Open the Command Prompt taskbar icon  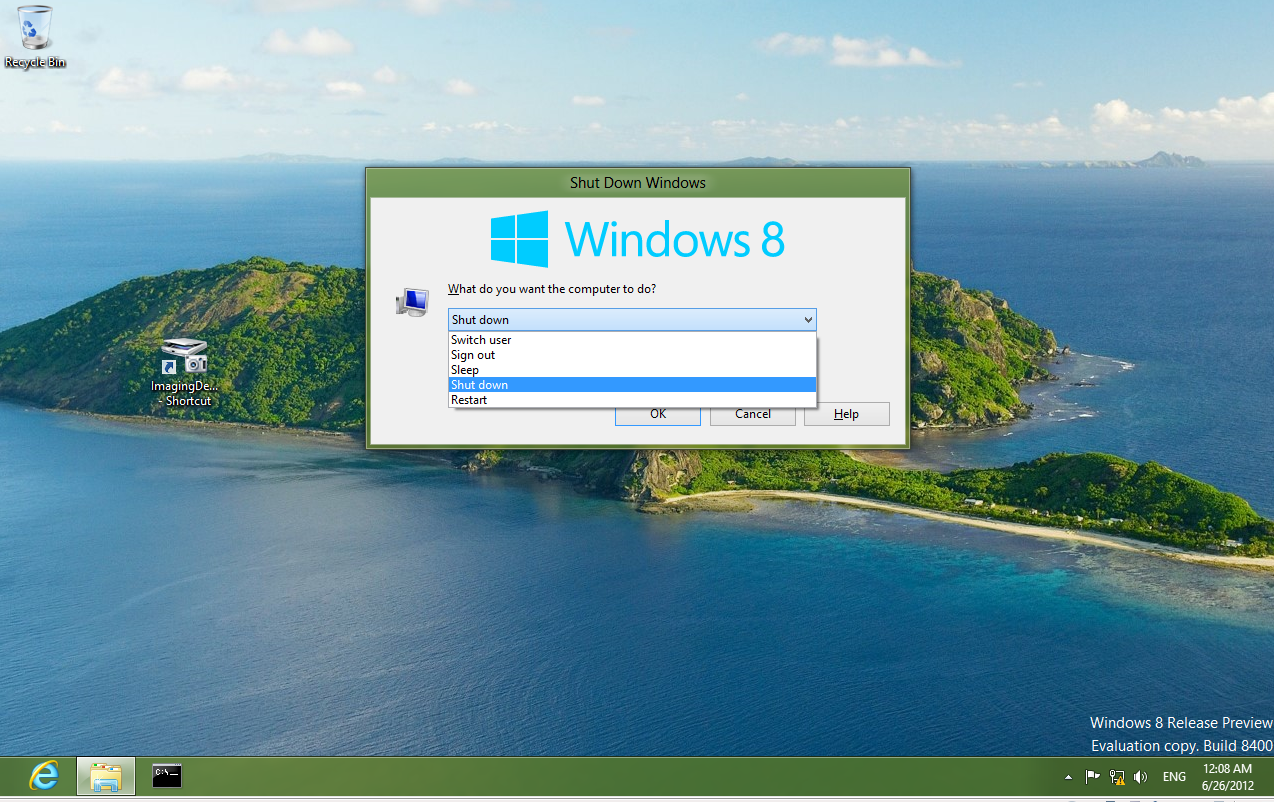(166, 776)
